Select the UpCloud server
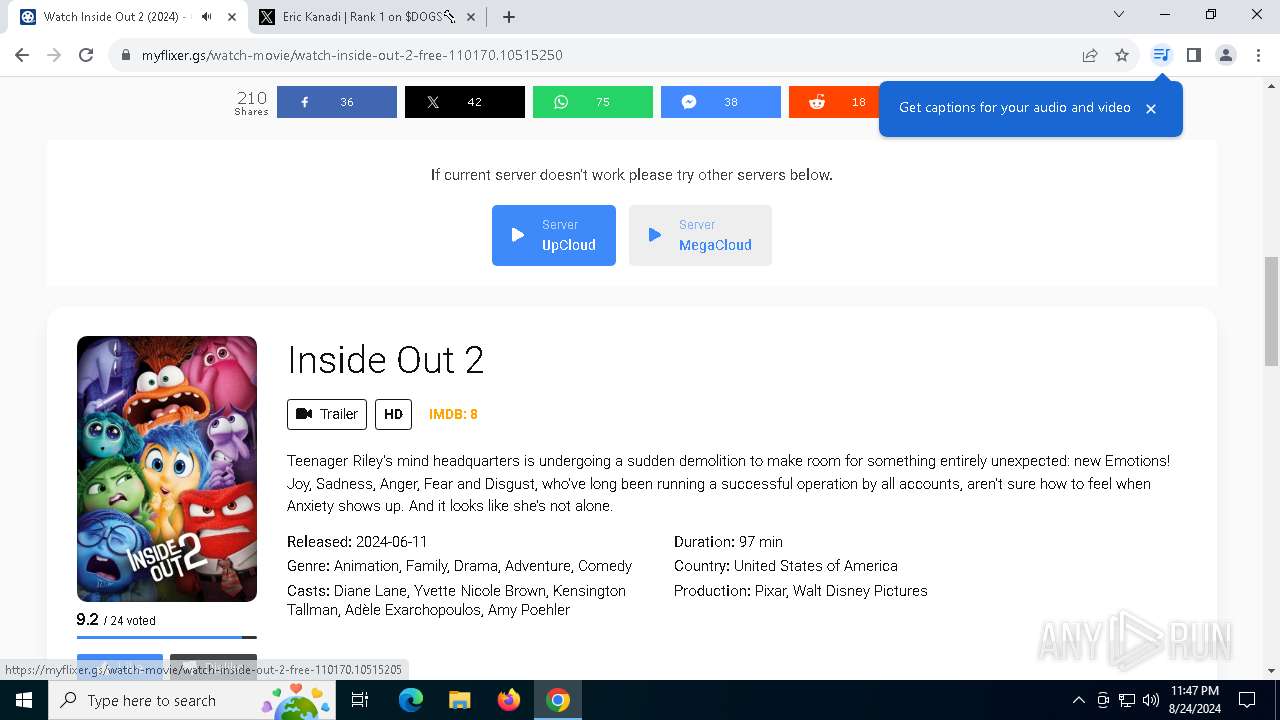The height and width of the screenshot is (720, 1280). point(554,235)
